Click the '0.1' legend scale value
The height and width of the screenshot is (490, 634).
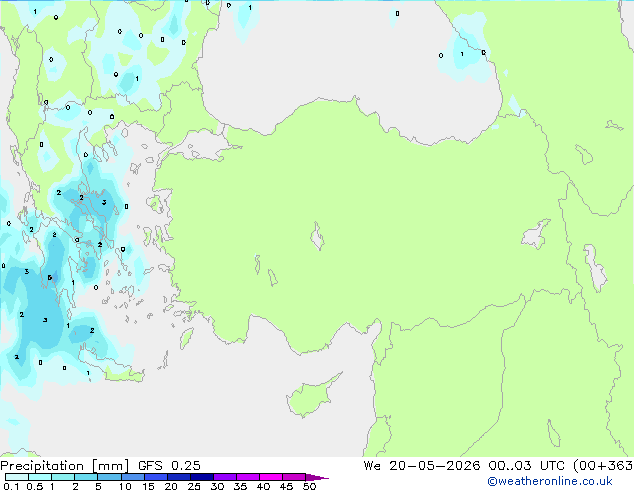[x=11, y=486]
